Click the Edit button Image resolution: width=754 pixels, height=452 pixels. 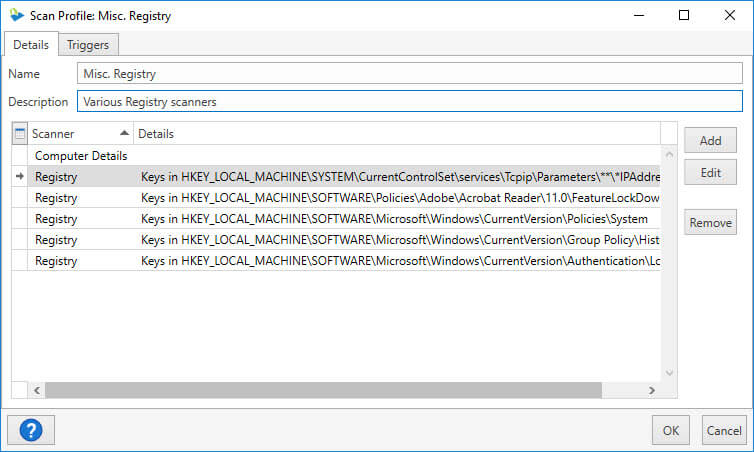click(x=710, y=173)
